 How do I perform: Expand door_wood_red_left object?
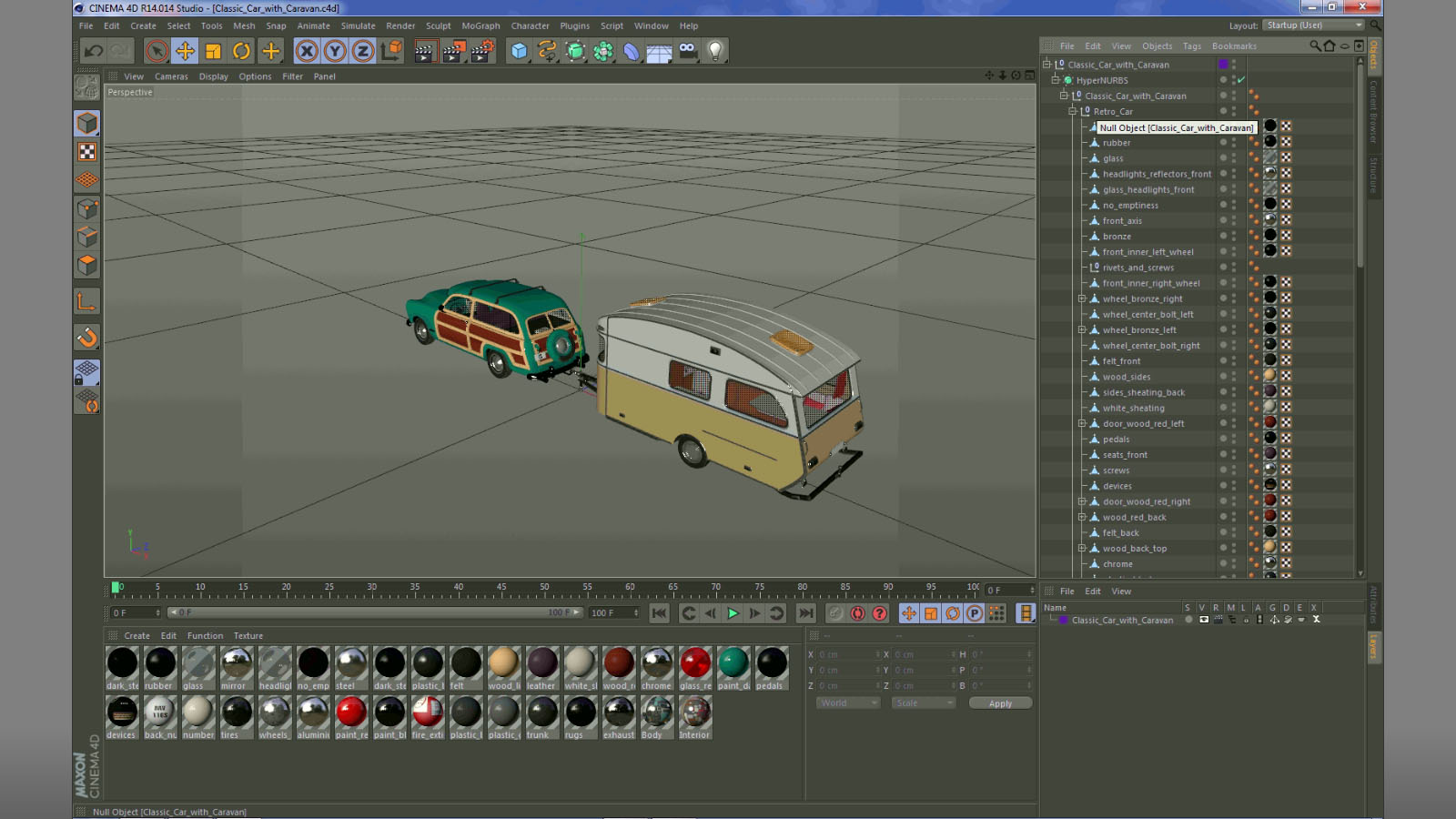[x=1082, y=423]
